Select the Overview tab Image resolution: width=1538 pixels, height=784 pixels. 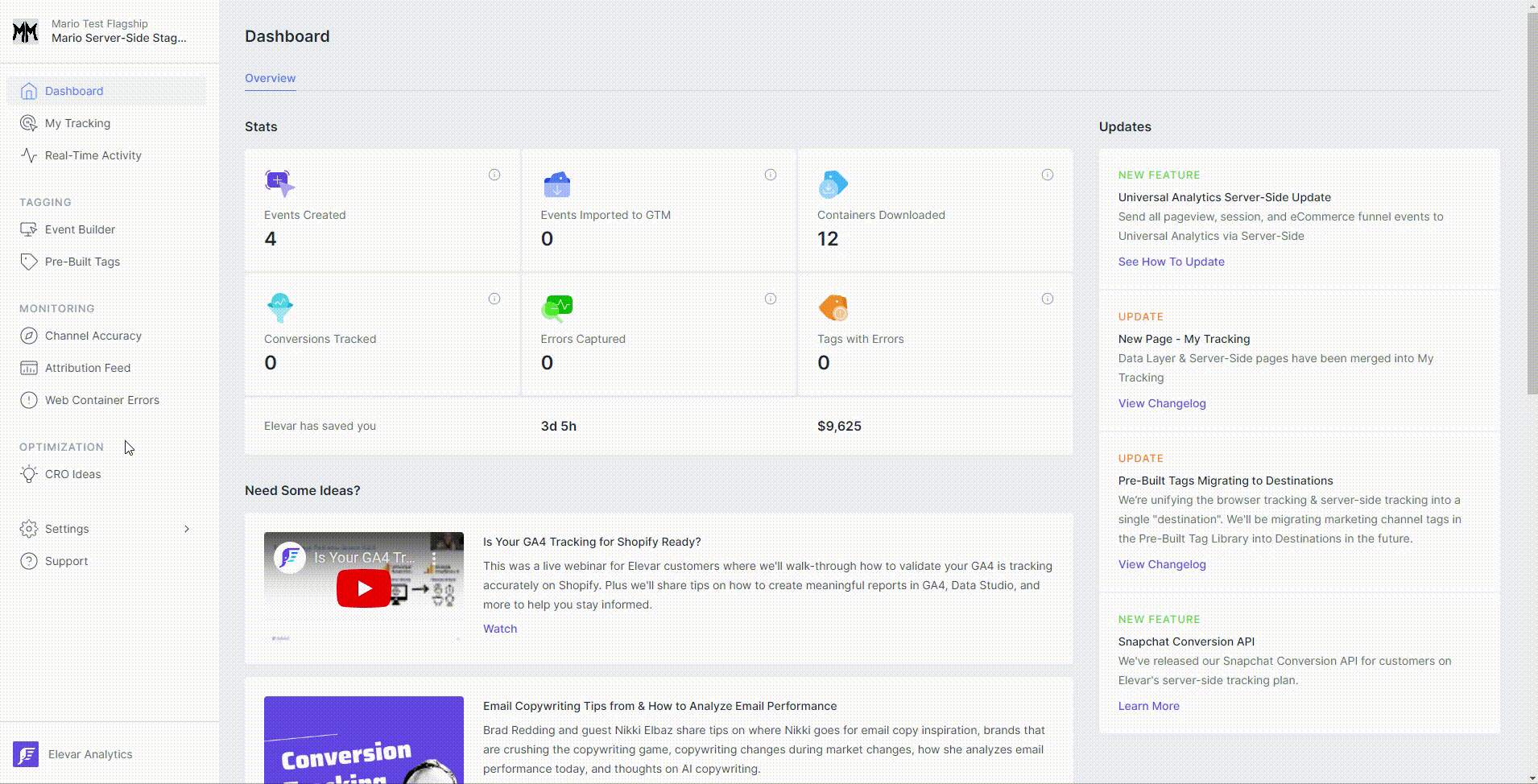tap(270, 78)
